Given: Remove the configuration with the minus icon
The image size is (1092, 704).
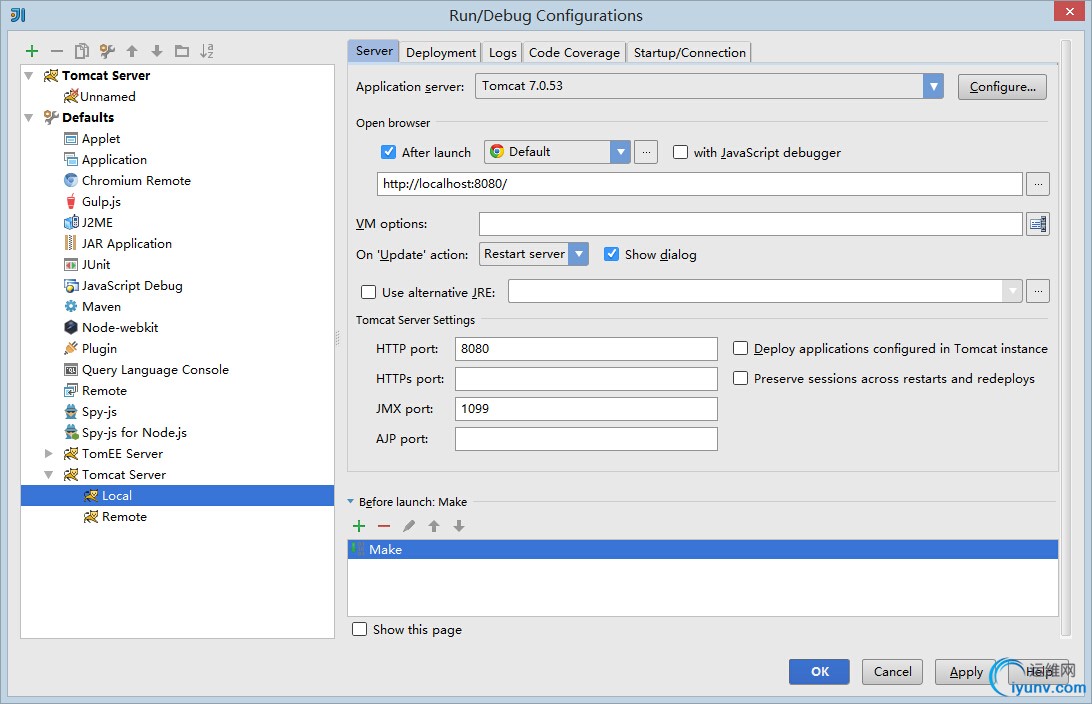Looking at the screenshot, I should [x=57, y=51].
